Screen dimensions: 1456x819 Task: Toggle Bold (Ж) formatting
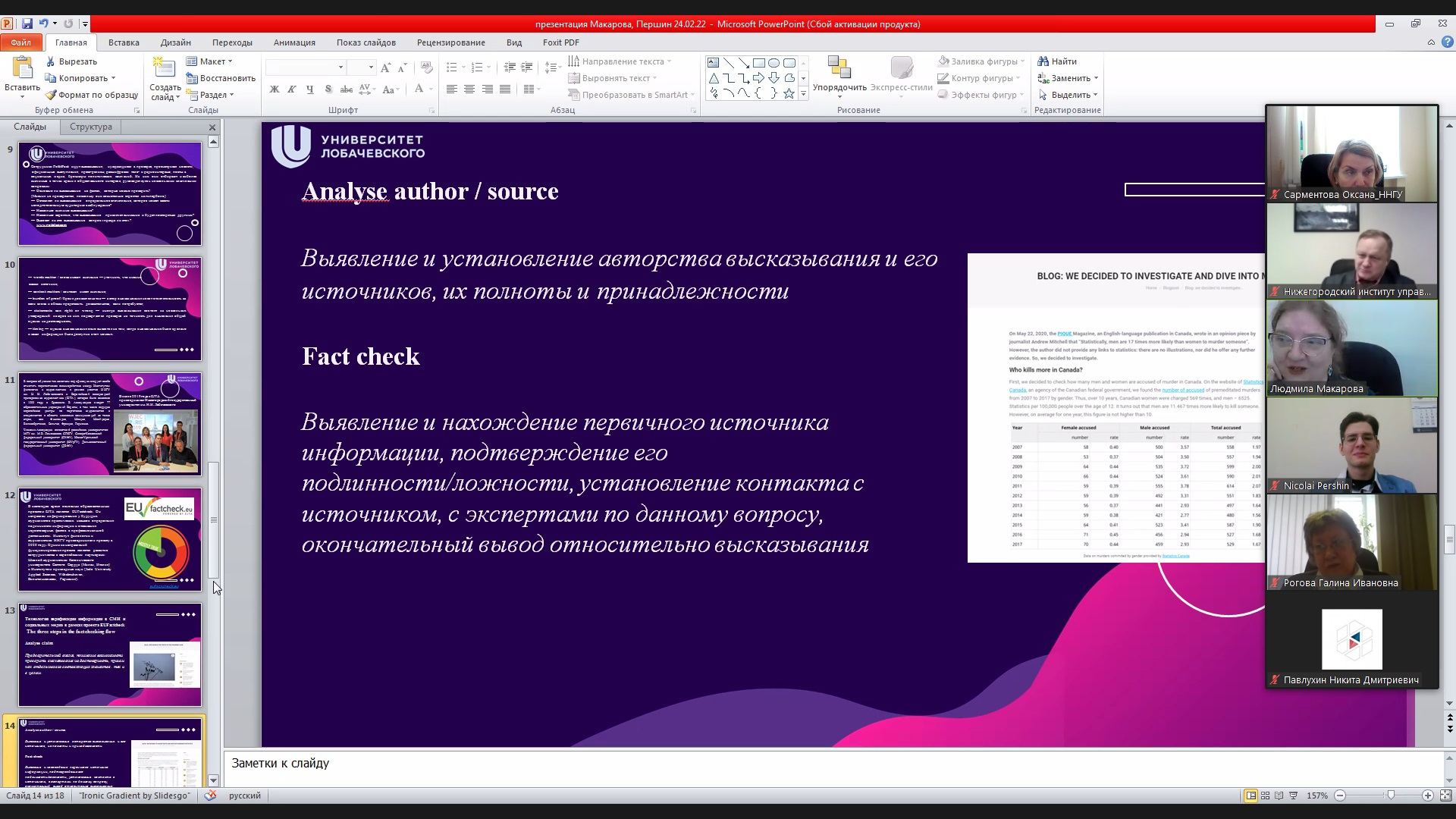click(275, 89)
